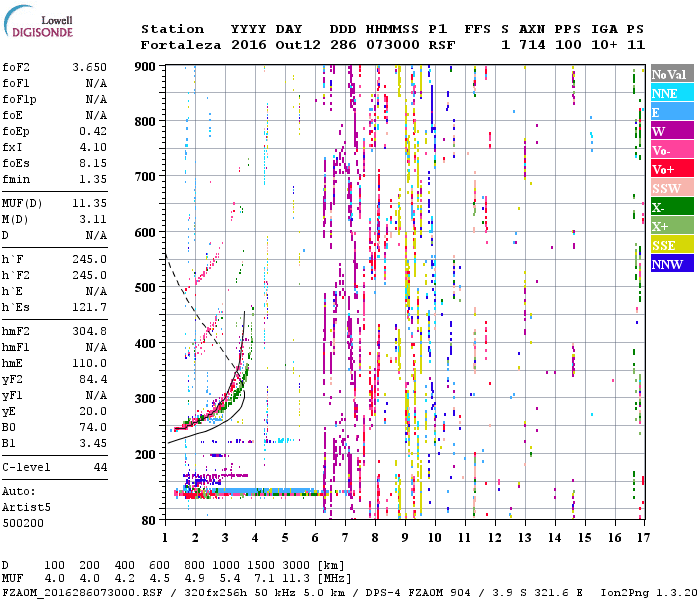
Task: Click the 80 km height axis label
Action: pyautogui.click(x=149, y=521)
